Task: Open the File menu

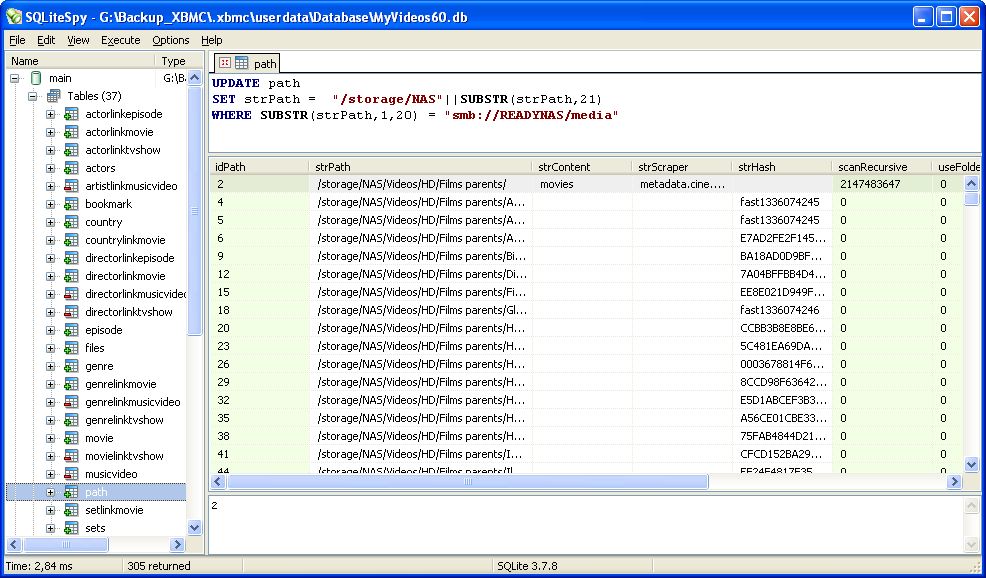Action: 17,40
